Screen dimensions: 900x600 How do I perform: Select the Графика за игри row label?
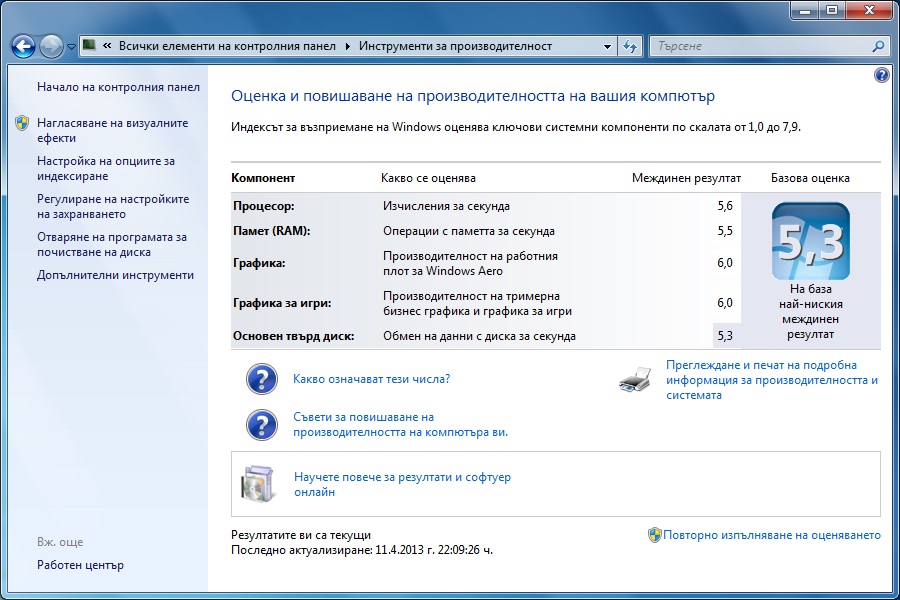282,303
